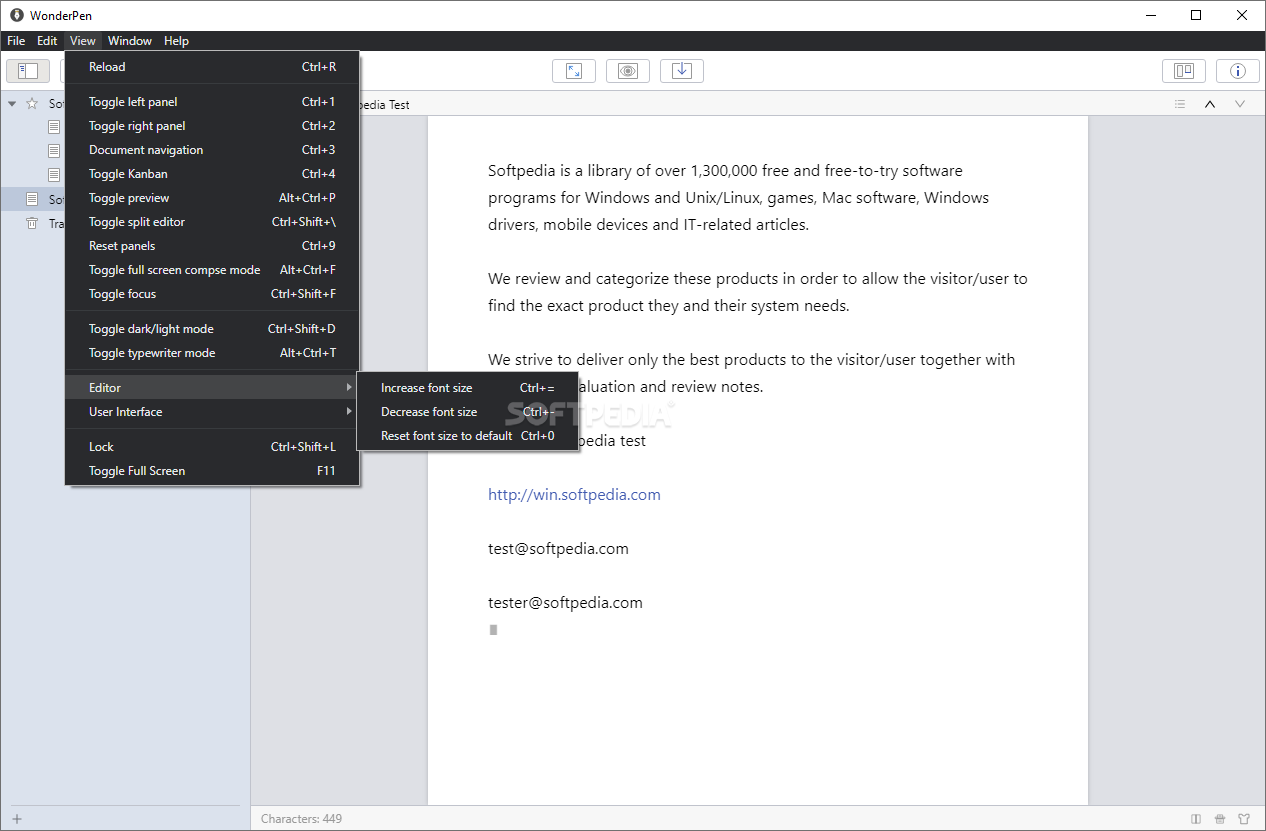Click the Kanban layout toolbar icon
The width and height of the screenshot is (1266, 831).
tap(1184, 71)
